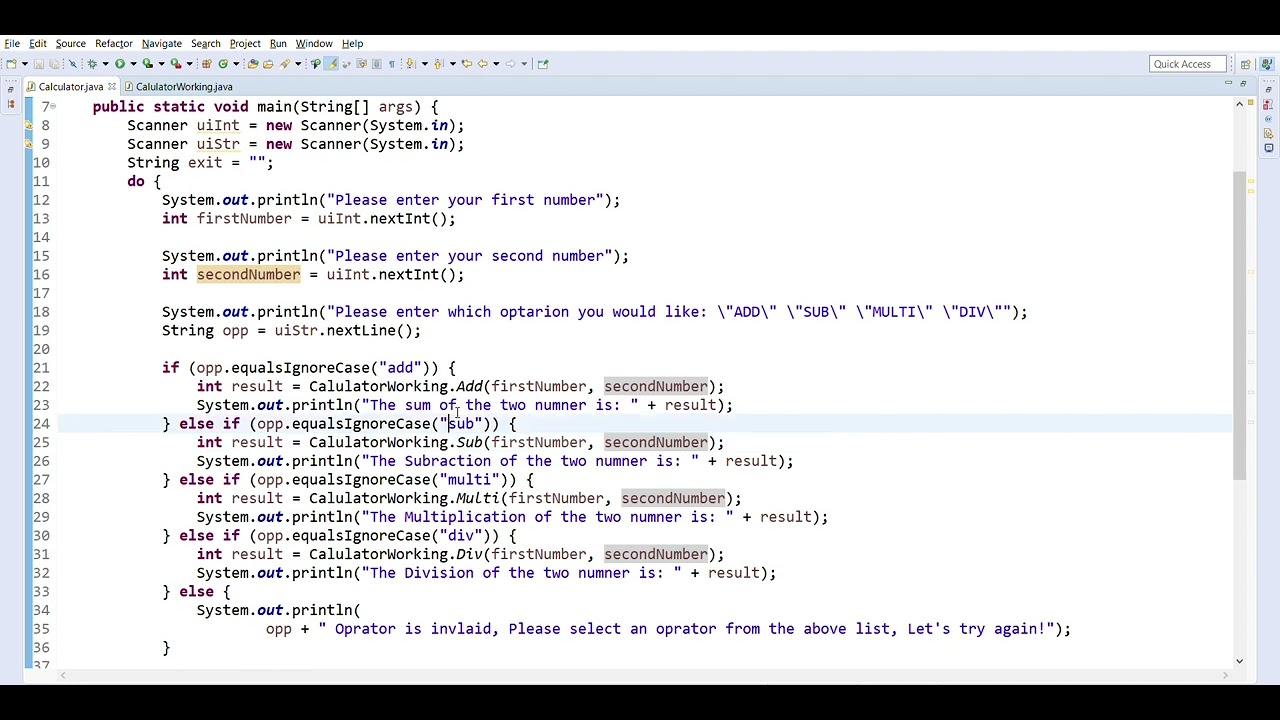Viewport: 1280px width, 720px height.
Task: Click the New Java Package icon
Action: pos(207,64)
